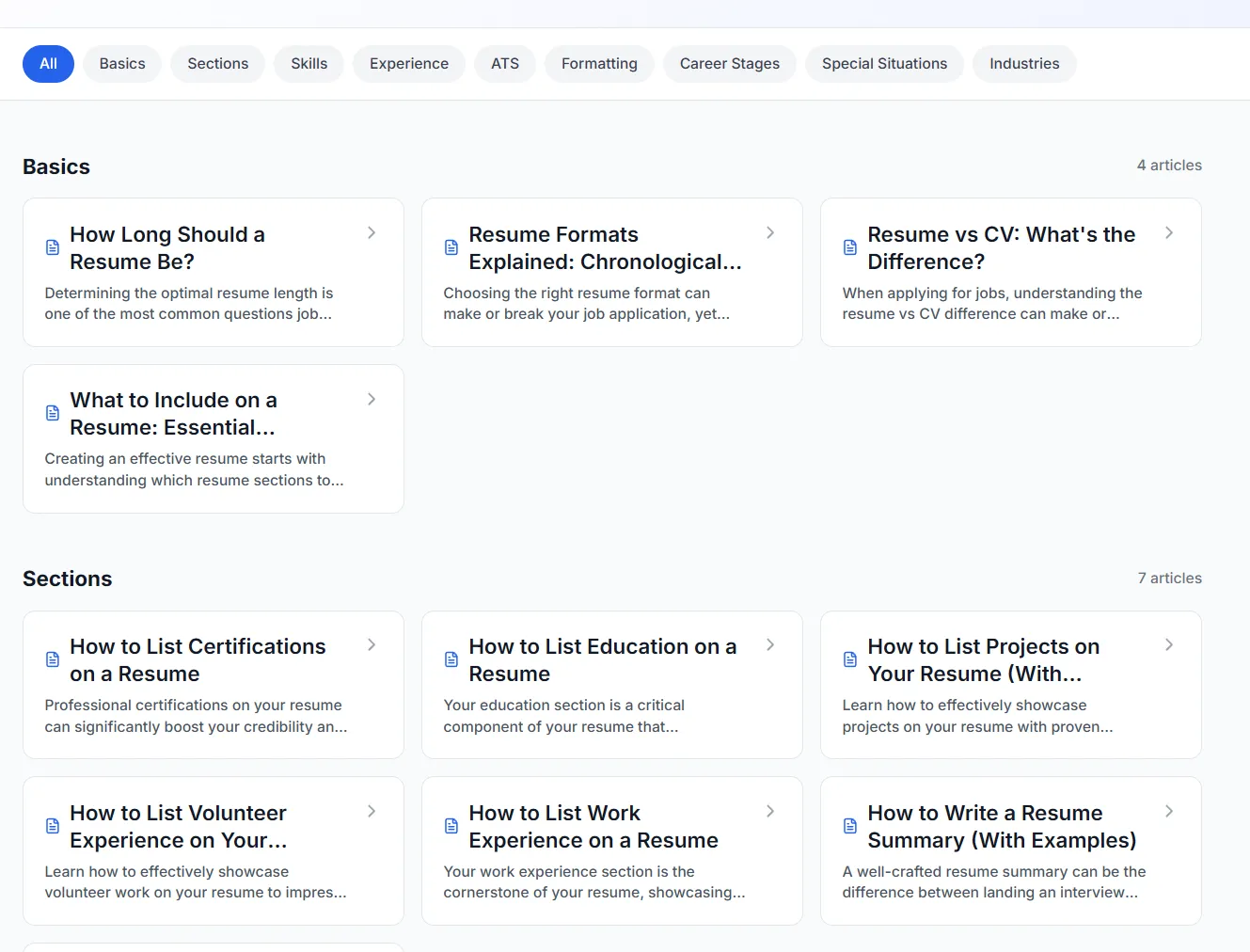This screenshot has width=1250, height=952.
Task: Click the '4 articles' count label
Action: pos(1169,166)
